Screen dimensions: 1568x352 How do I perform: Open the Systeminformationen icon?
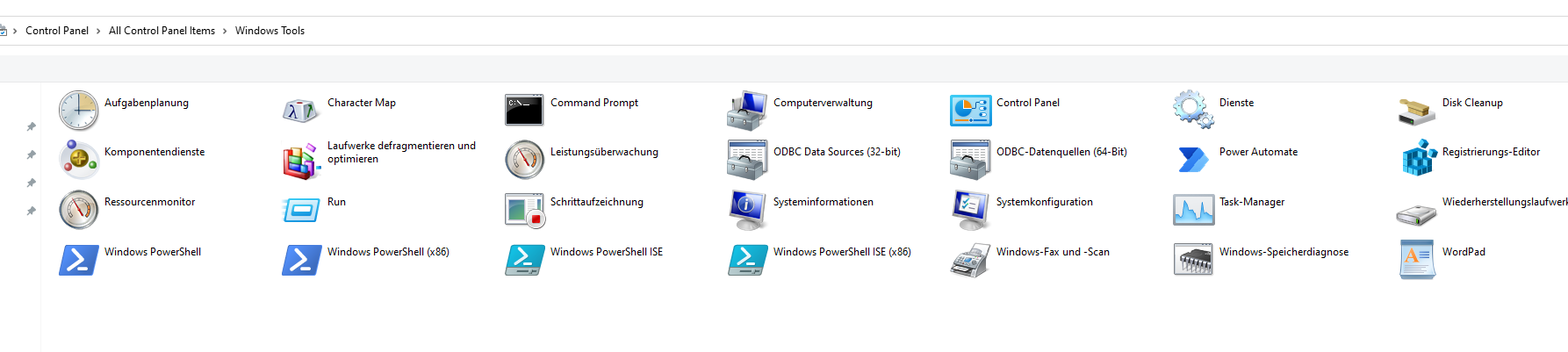coord(748,210)
